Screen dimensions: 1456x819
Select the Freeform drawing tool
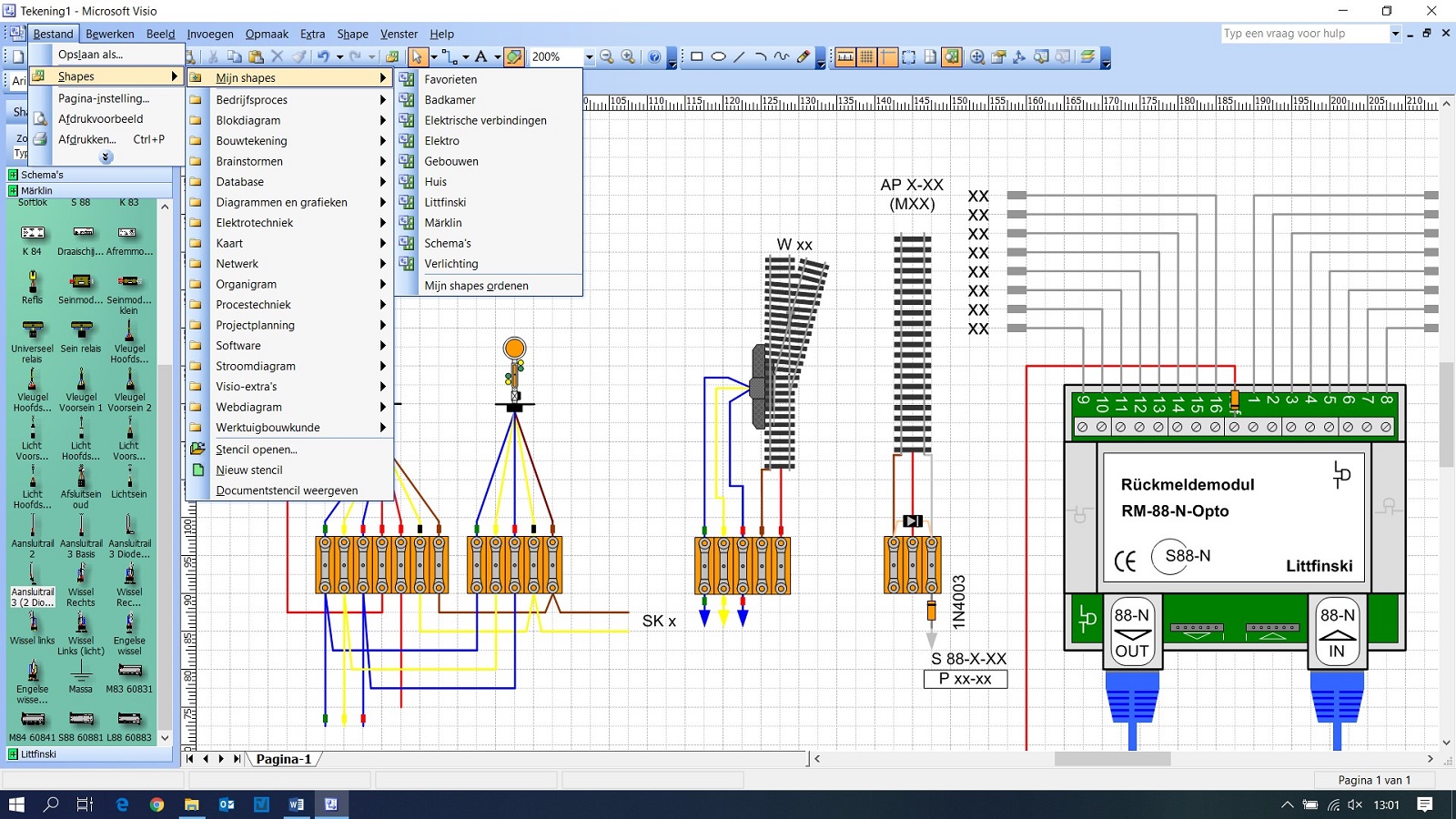781,56
